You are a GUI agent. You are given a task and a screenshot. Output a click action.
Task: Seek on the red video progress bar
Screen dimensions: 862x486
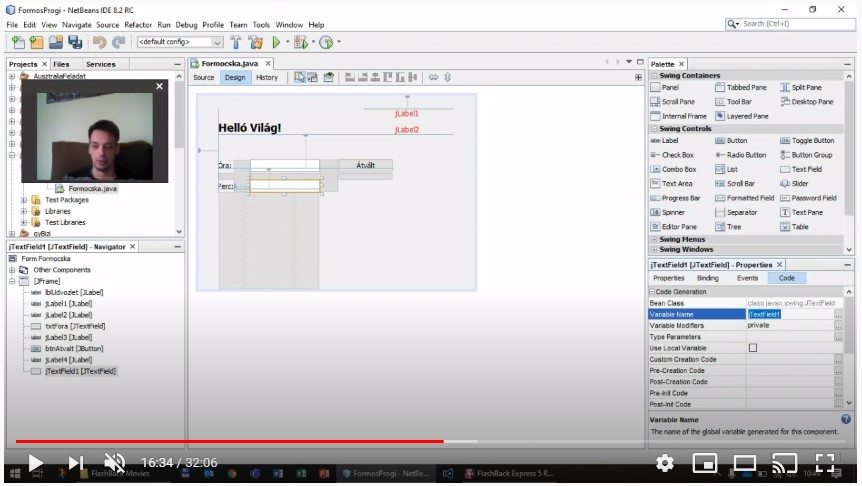coord(300,440)
